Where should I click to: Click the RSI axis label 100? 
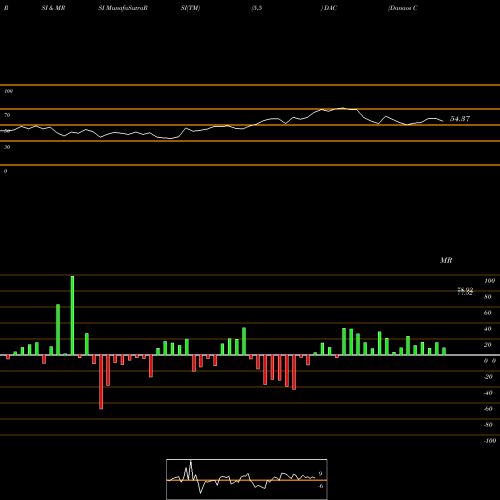[x=8, y=91]
